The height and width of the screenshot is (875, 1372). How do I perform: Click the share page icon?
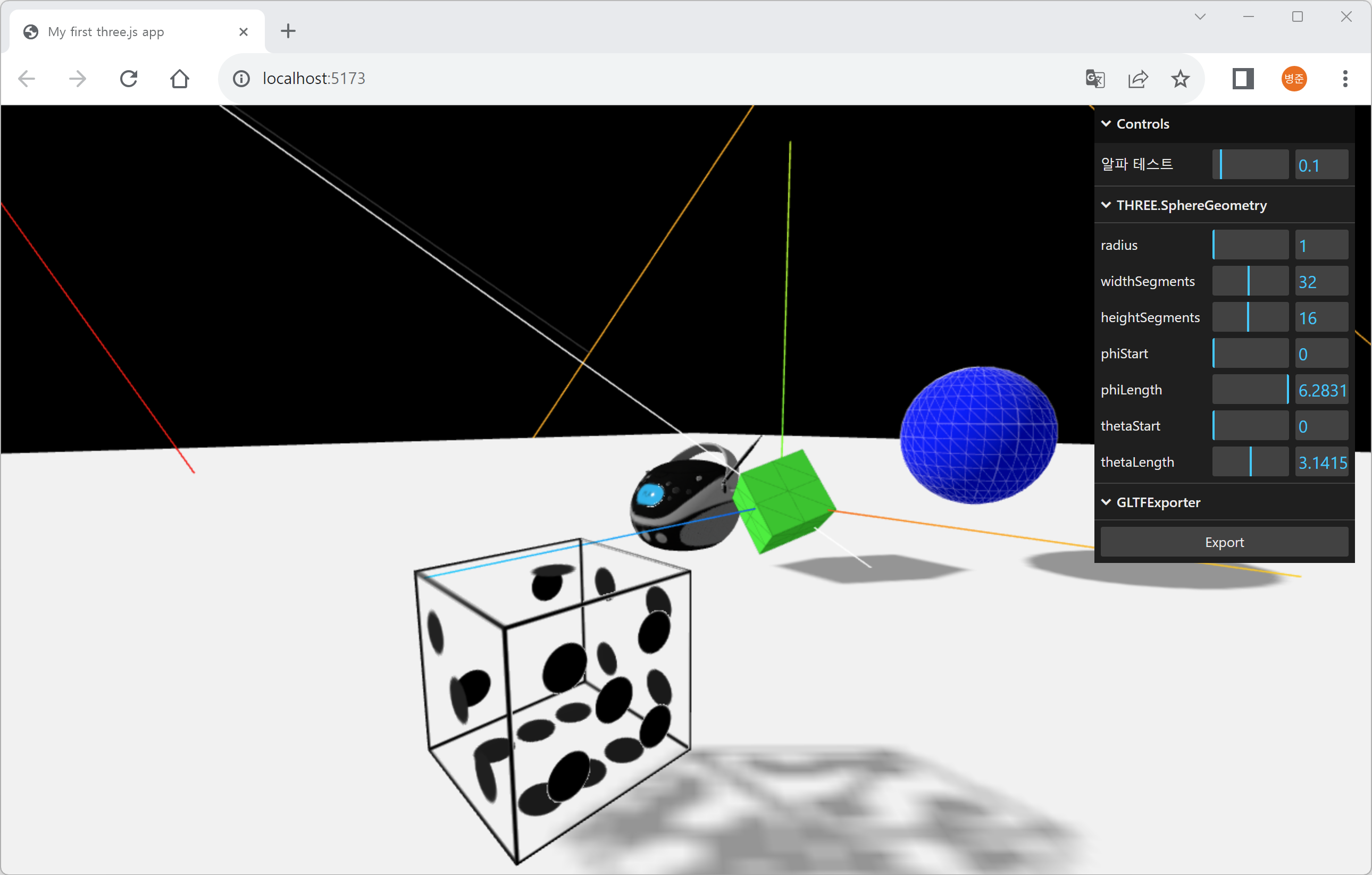pos(1137,79)
